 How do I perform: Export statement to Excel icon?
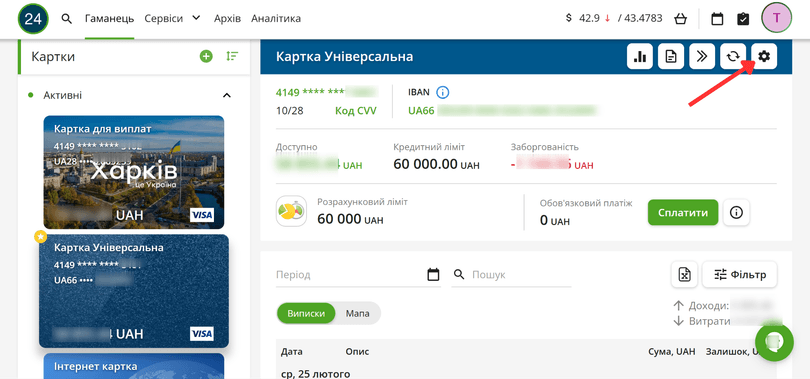[684, 274]
